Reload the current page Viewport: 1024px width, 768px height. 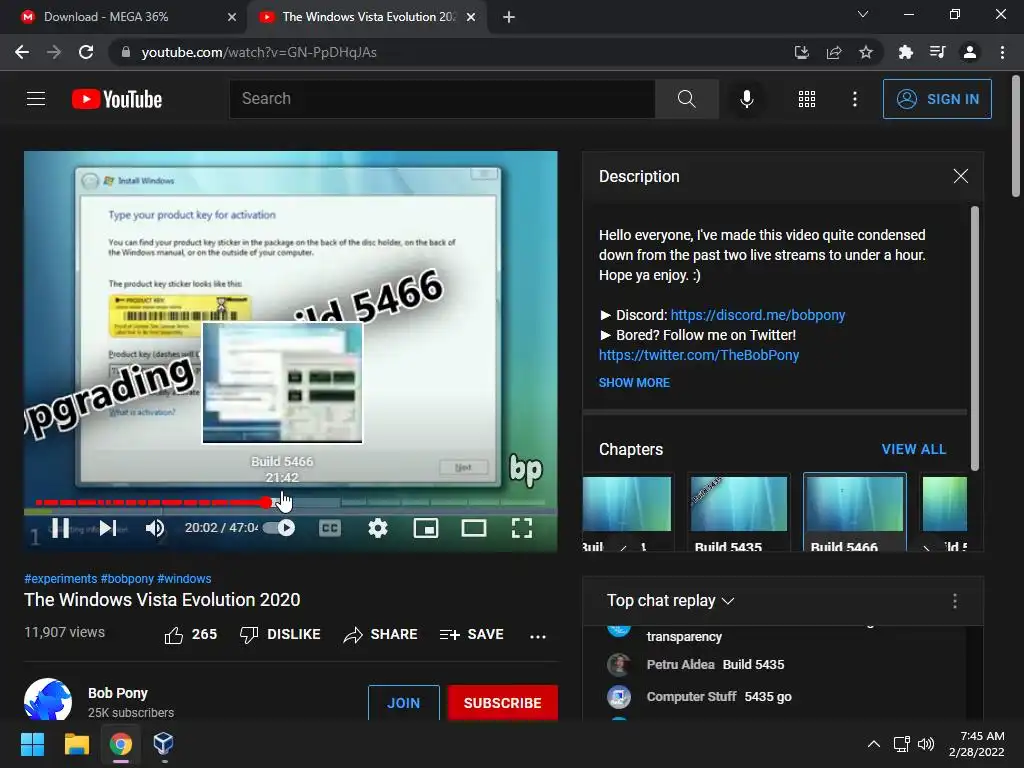pyautogui.click(x=86, y=52)
